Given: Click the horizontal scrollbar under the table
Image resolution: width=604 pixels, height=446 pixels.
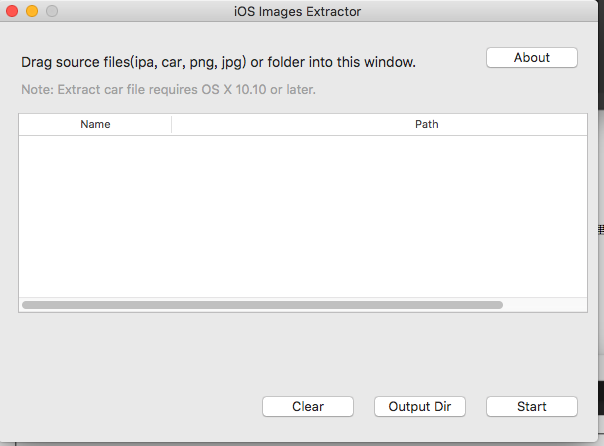Looking at the screenshot, I should coord(262,305).
